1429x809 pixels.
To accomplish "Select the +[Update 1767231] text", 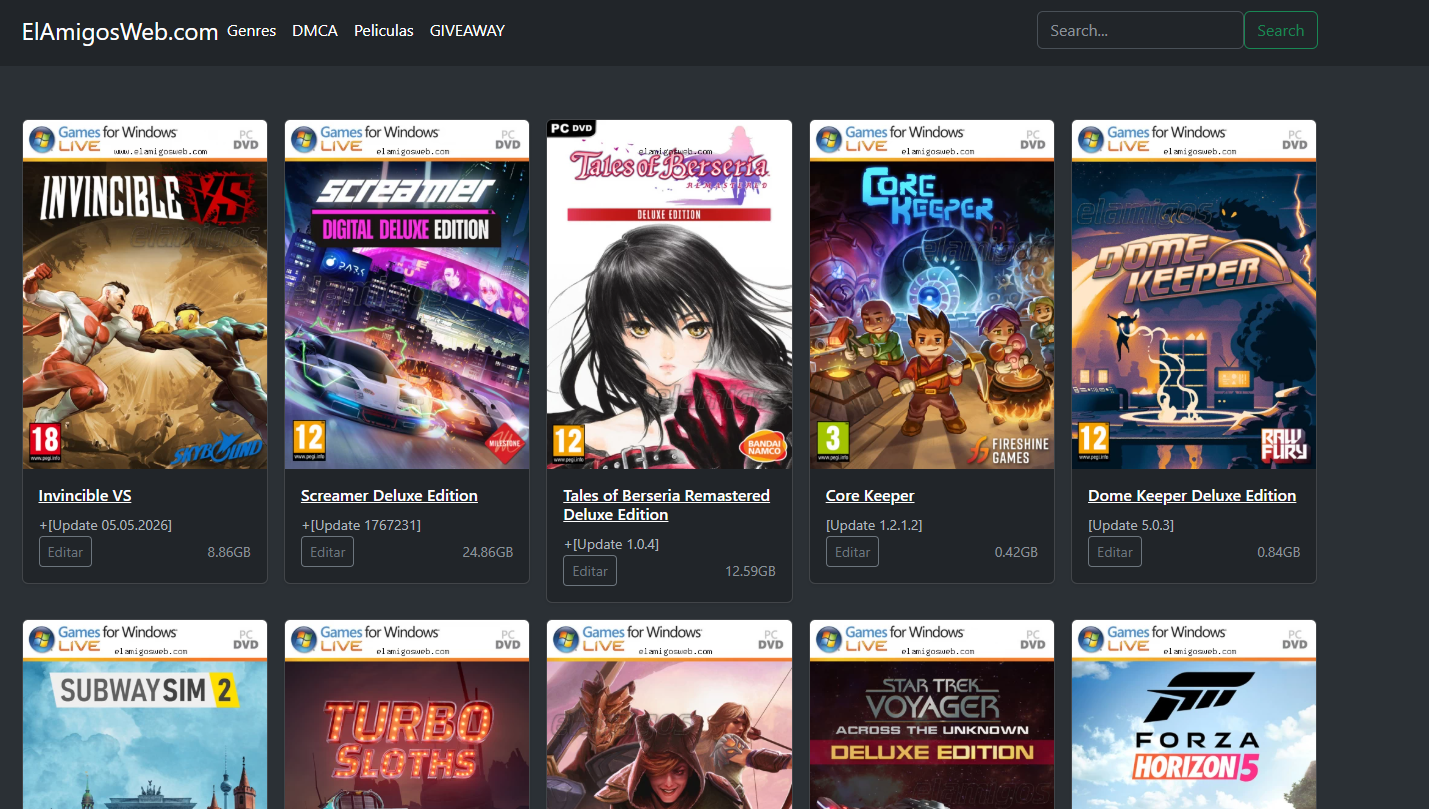I will click(x=361, y=525).
